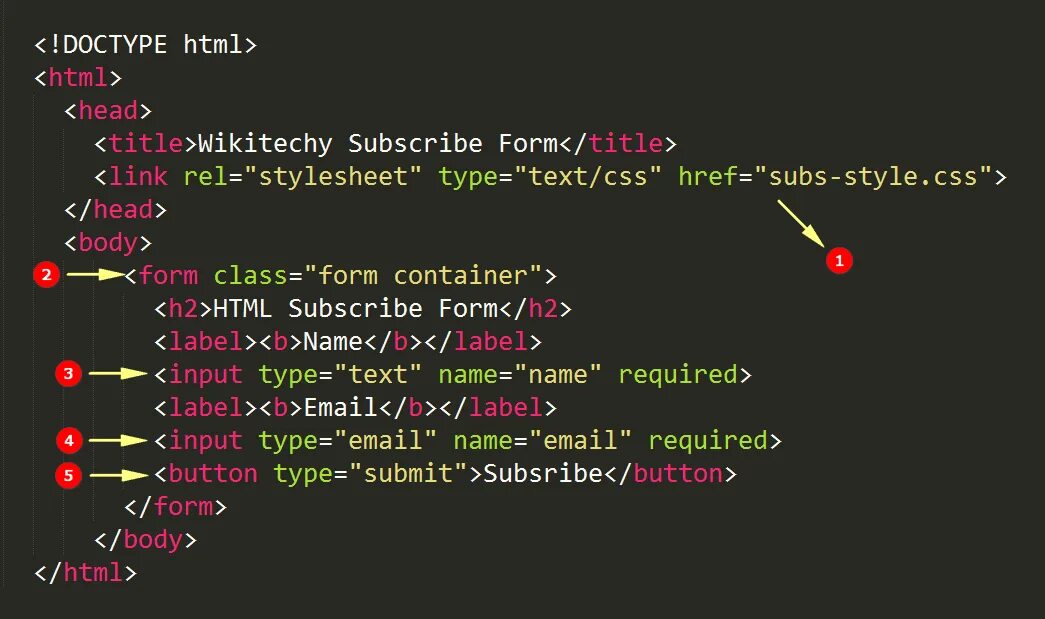Click the red circle marker numbered 5

pyautogui.click(x=68, y=475)
